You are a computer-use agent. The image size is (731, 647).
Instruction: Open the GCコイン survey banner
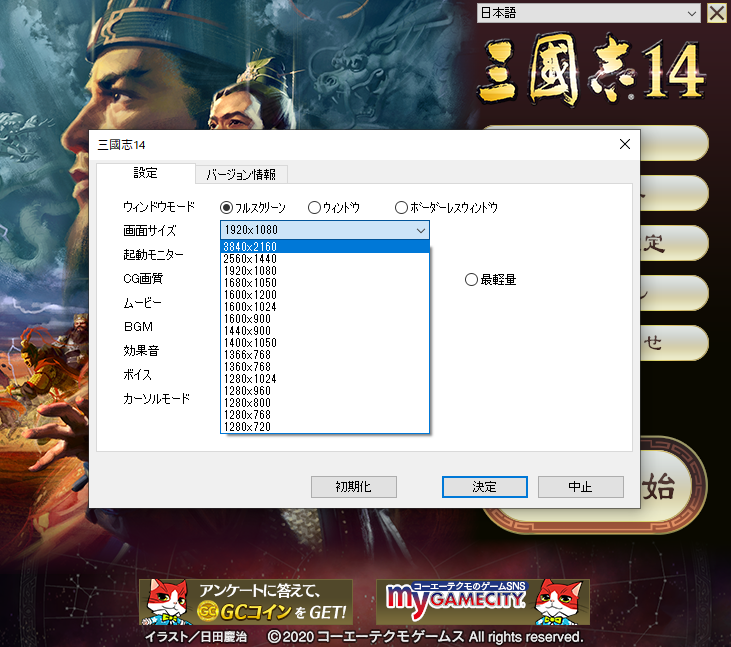(x=246, y=602)
